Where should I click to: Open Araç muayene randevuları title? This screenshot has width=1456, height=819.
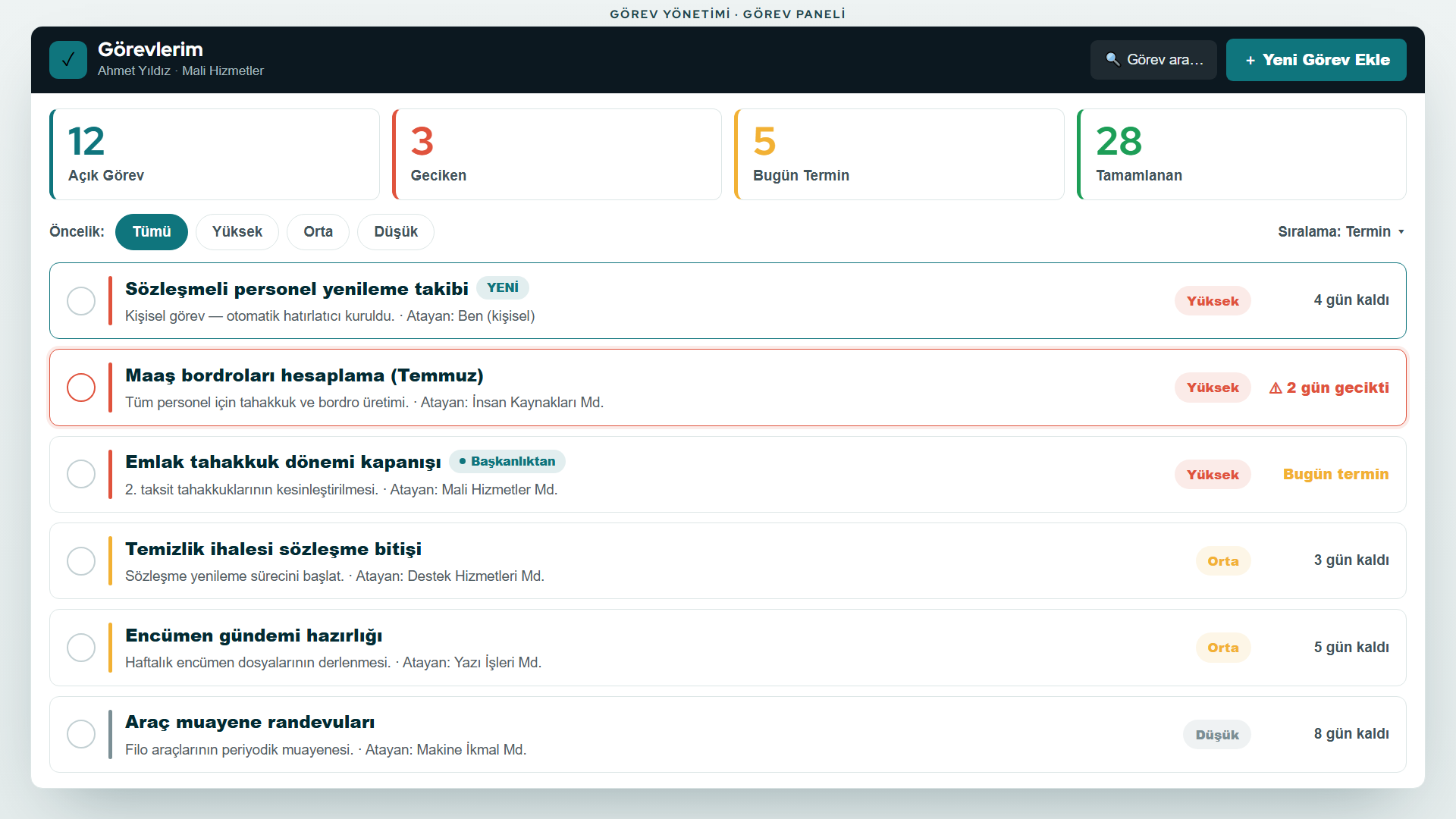249,722
